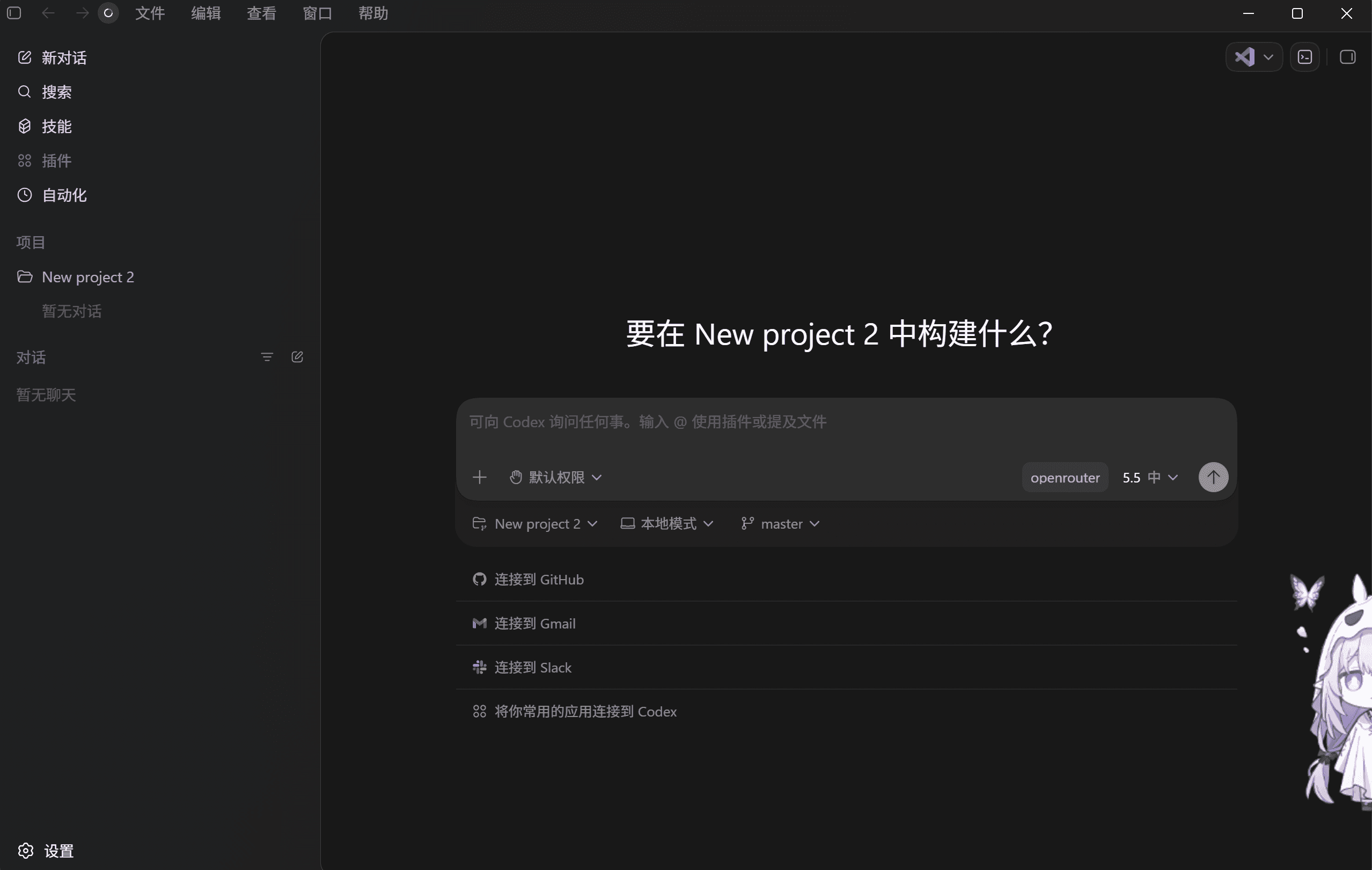Click the plus attachment icon
The image size is (1372, 870).
(x=480, y=477)
